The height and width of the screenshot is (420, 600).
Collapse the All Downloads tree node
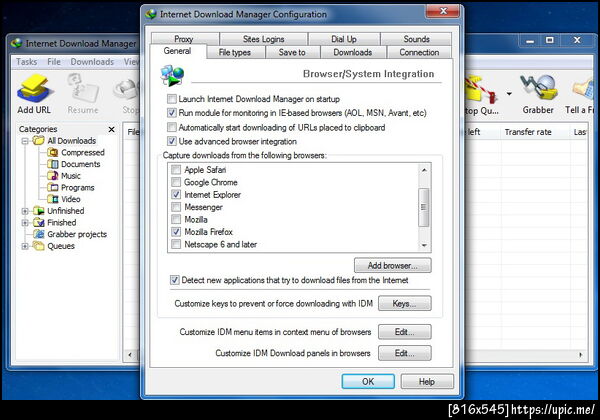(25, 141)
